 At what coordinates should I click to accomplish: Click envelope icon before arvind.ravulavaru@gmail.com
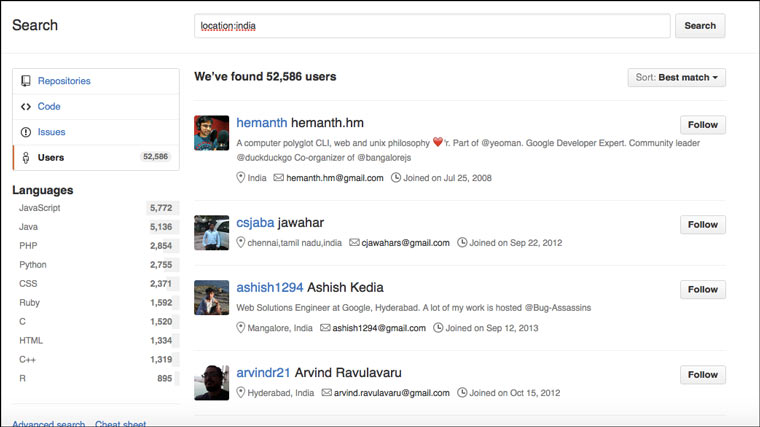coord(327,392)
